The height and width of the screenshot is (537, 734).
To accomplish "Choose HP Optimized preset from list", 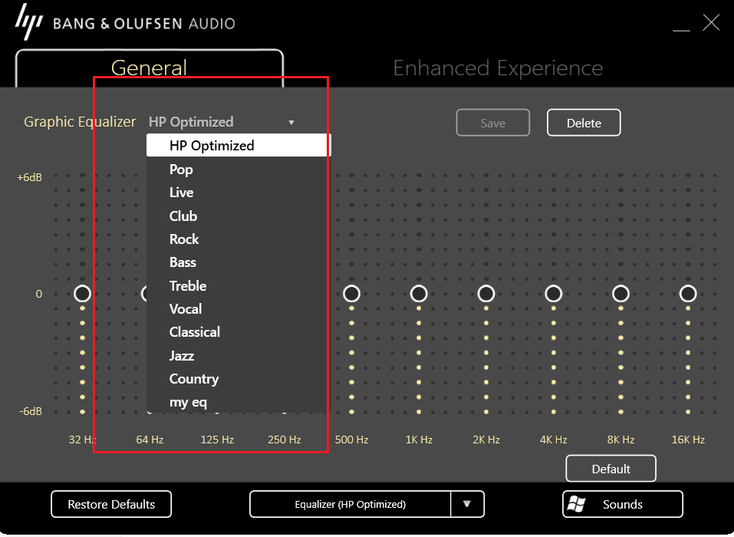I will click(238, 146).
